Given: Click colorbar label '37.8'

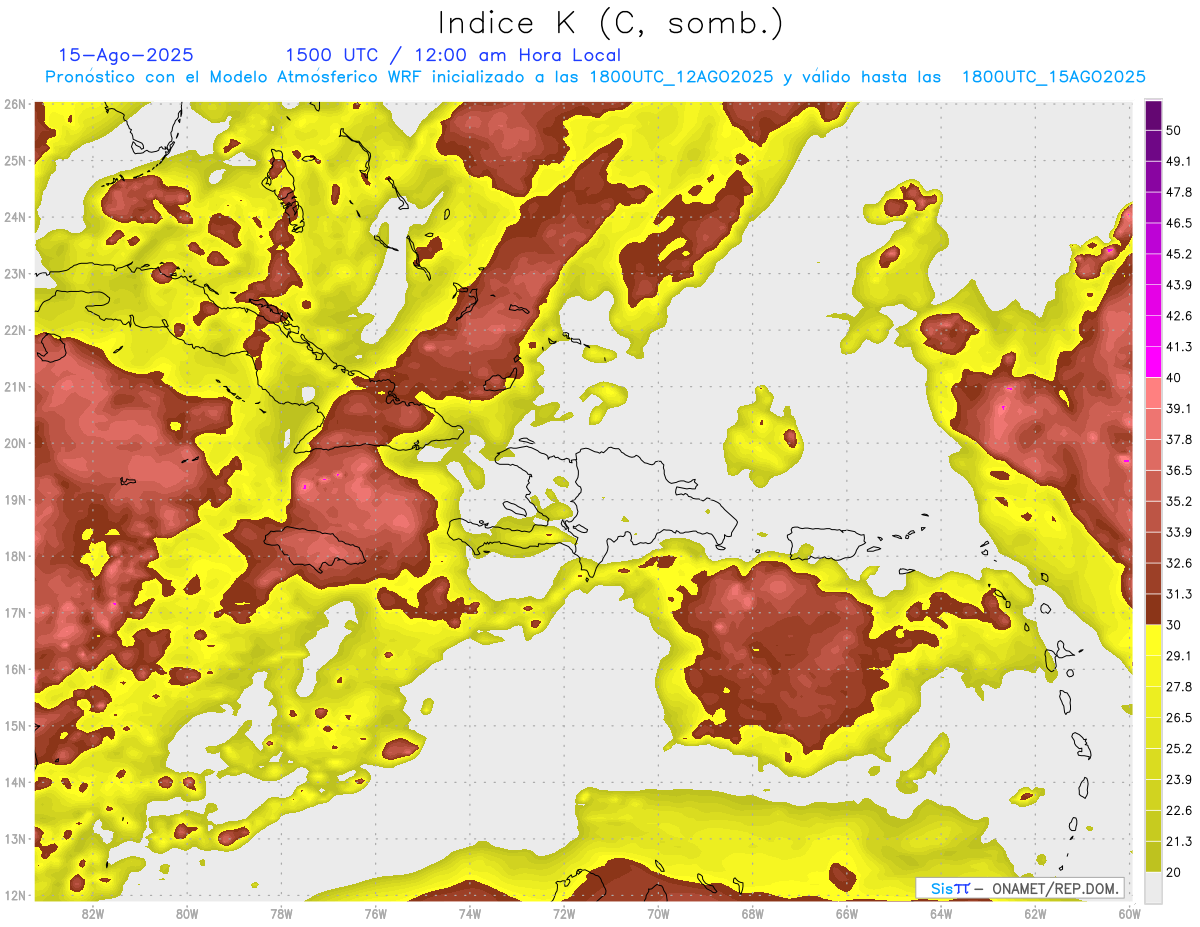Looking at the screenshot, I should tap(1178, 439).
